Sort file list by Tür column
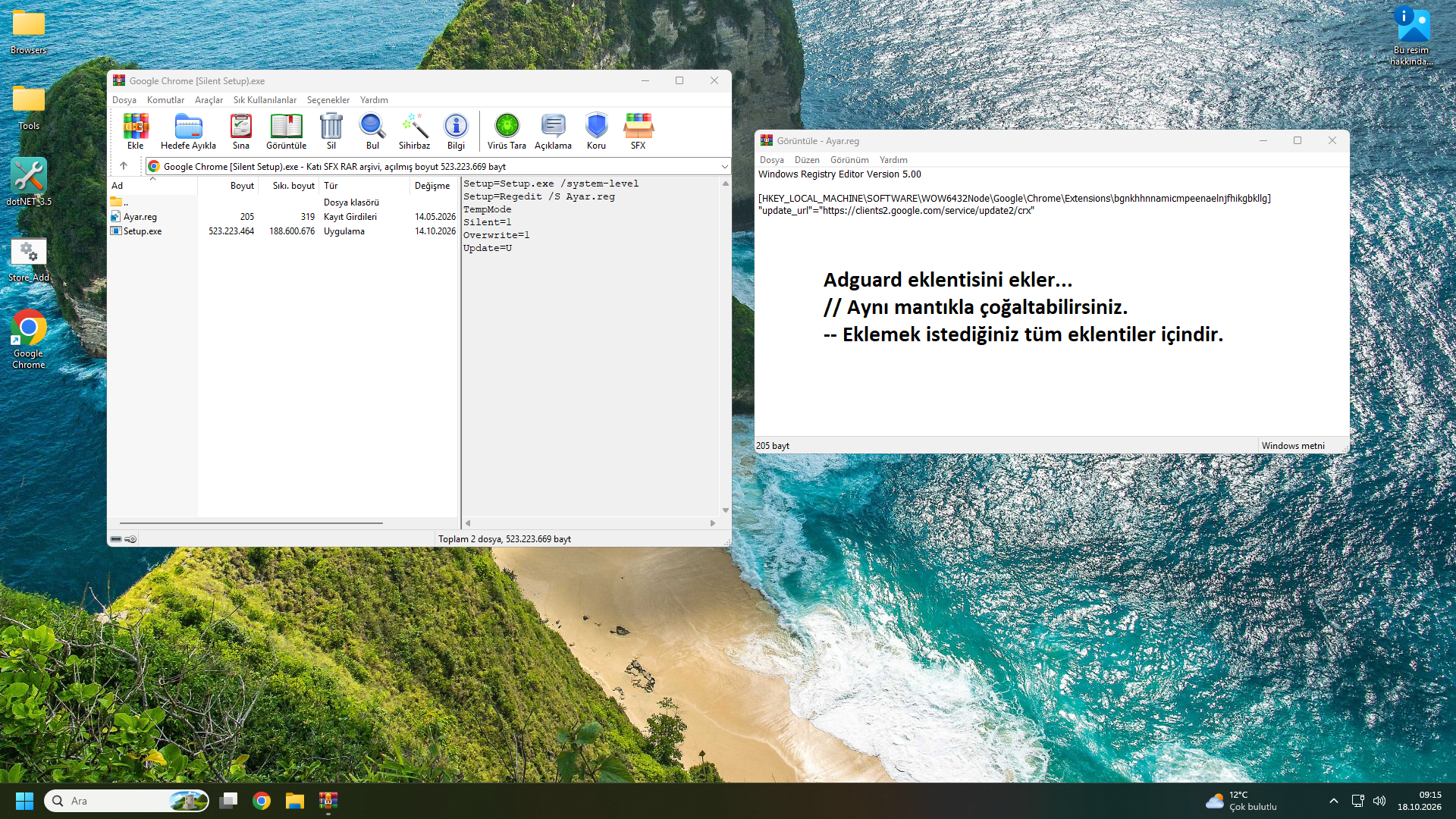Viewport: 1456px width, 819px height. [x=365, y=186]
